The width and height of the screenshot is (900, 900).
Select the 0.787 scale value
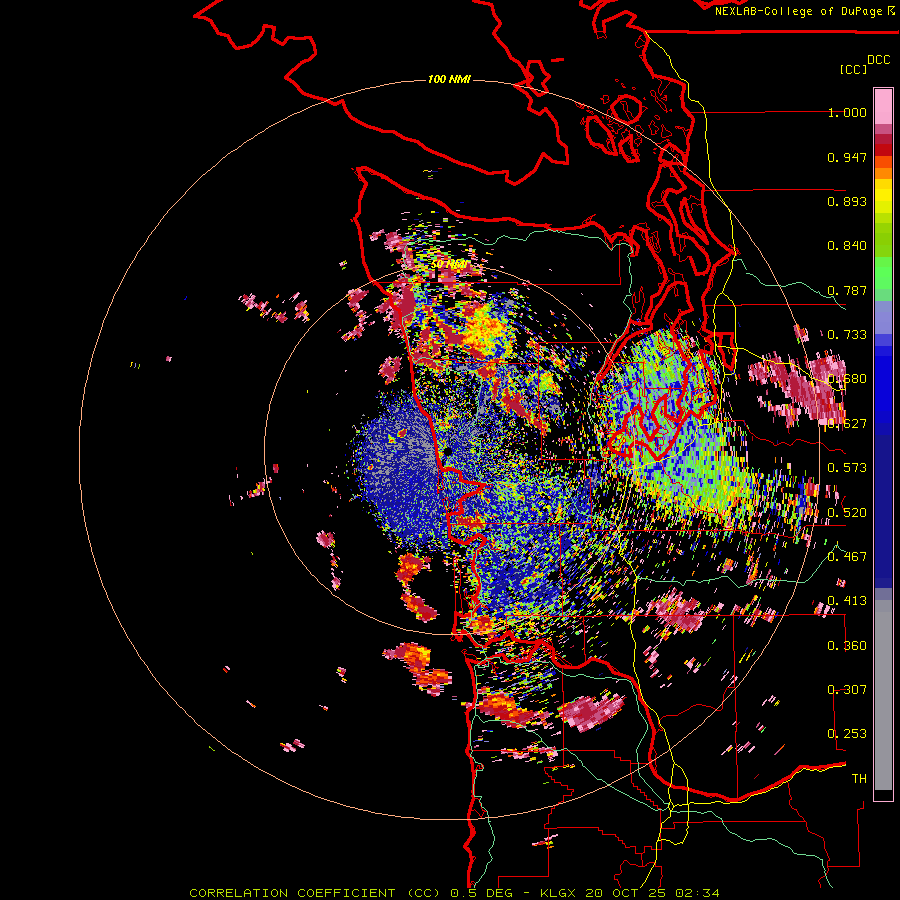pyautogui.click(x=847, y=290)
